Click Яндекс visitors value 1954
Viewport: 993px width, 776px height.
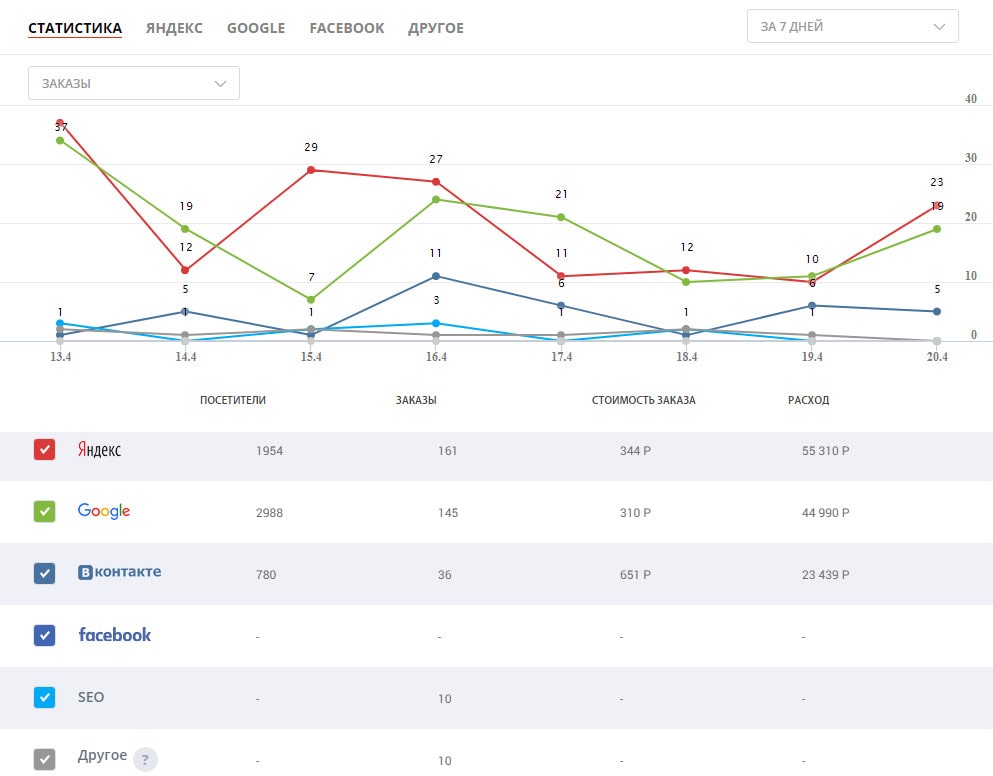(269, 451)
